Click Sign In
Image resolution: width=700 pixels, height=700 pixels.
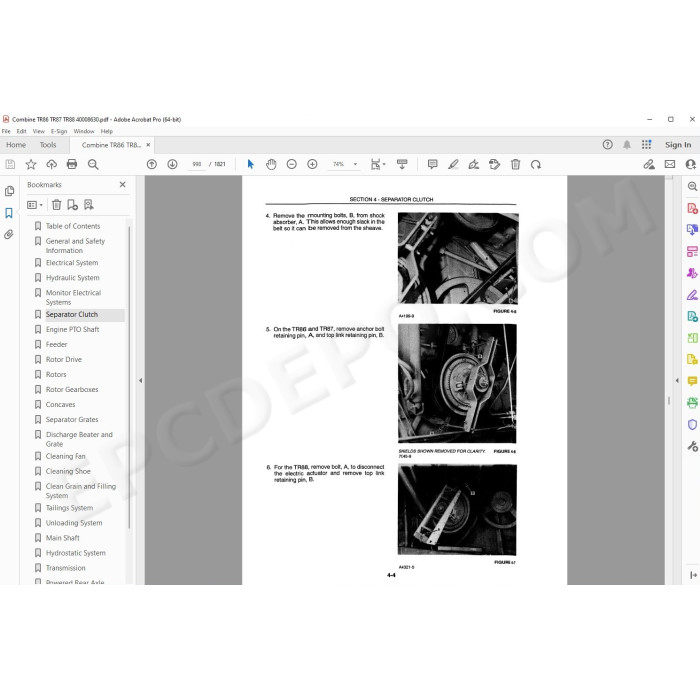coord(678,145)
